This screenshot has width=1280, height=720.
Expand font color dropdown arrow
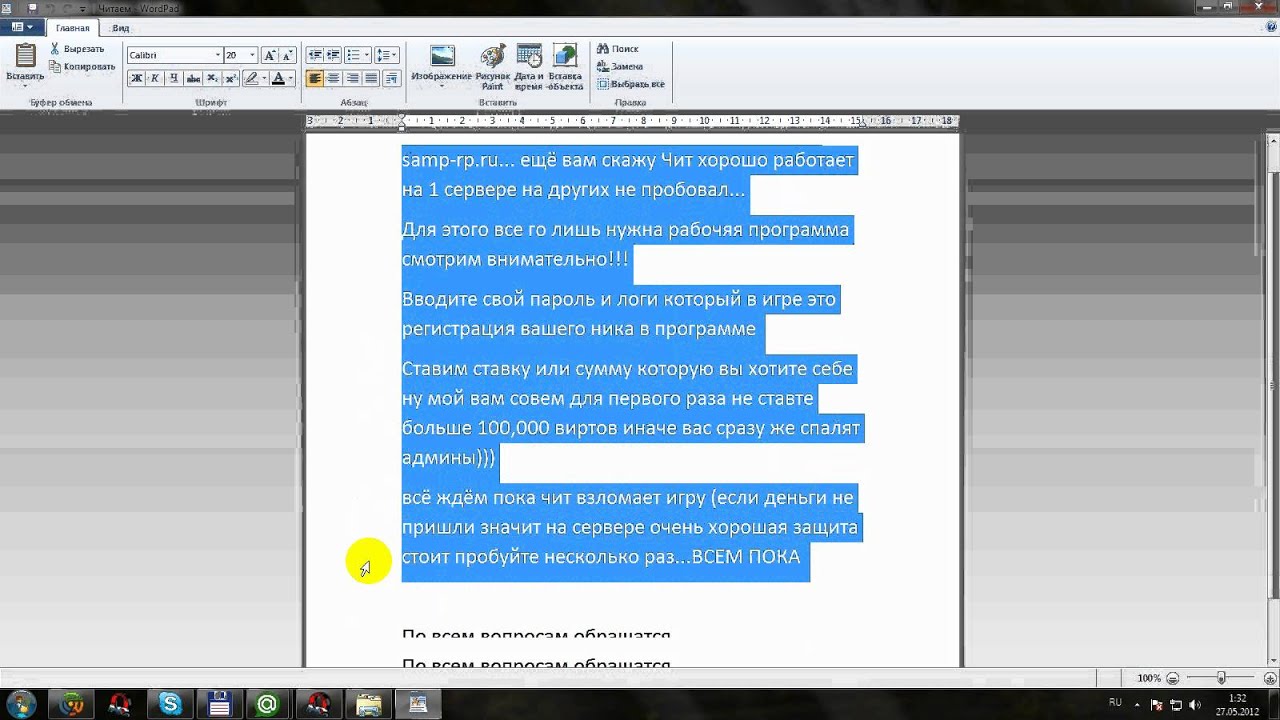pos(291,78)
